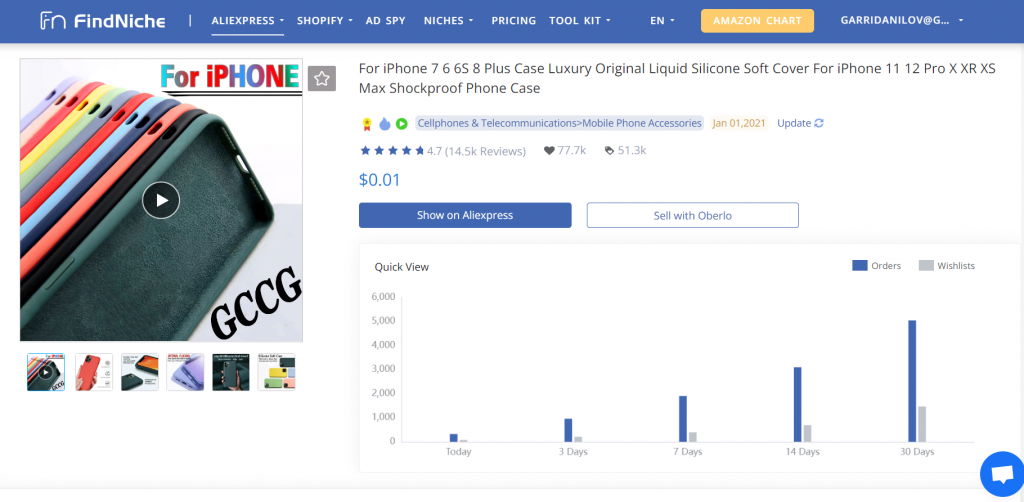The image size is (1024, 502).
Task: Click the product title text
Action: point(677,78)
